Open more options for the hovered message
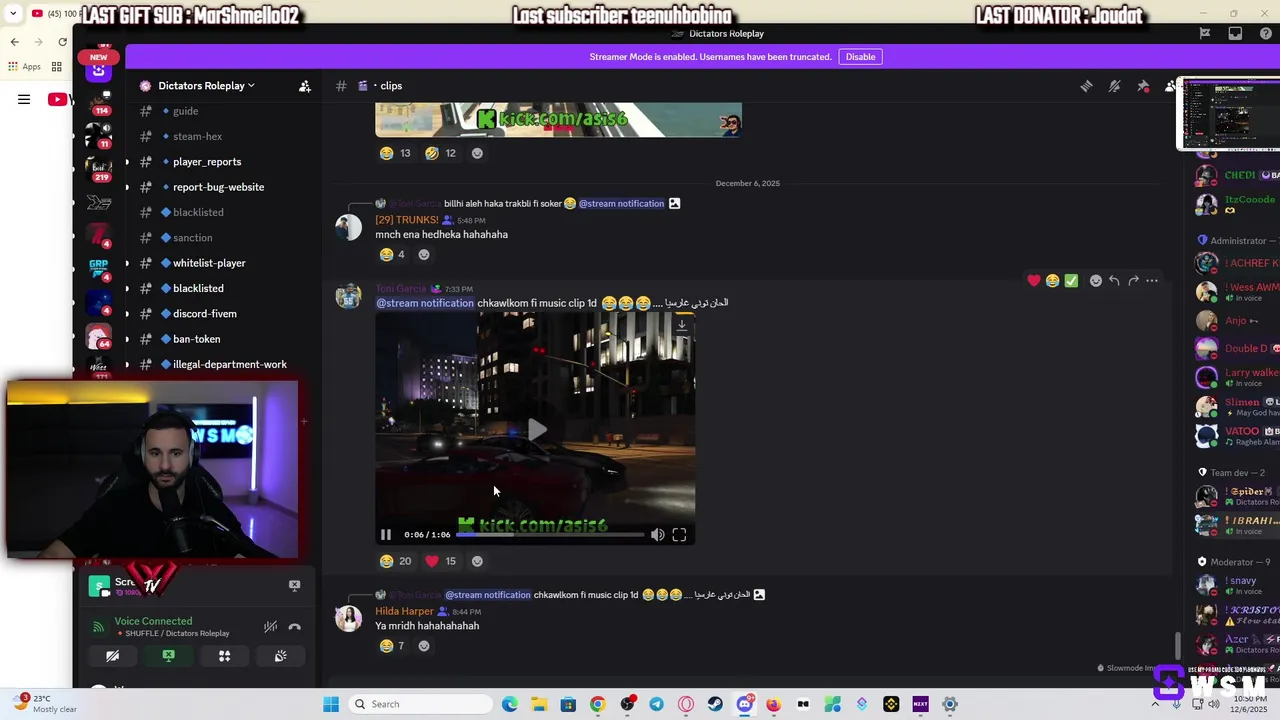The height and width of the screenshot is (720, 1280). point(1152,281)
